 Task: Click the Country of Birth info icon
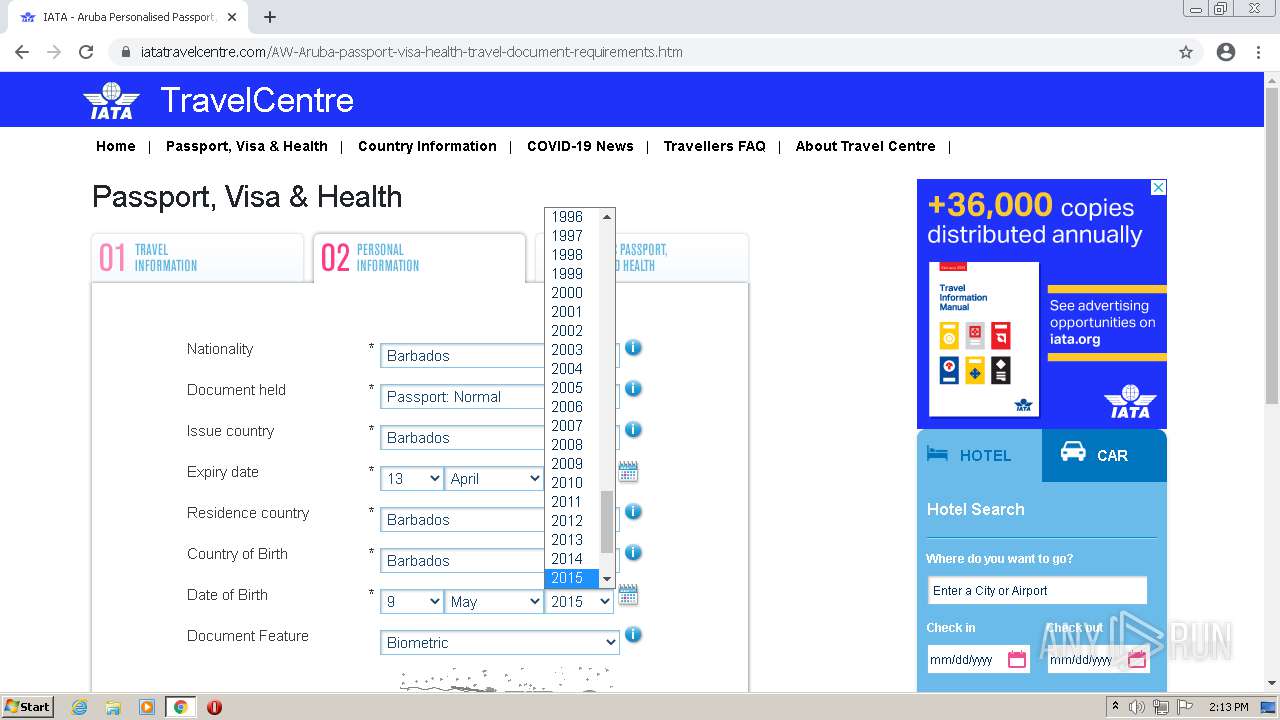tap(633, 553)
